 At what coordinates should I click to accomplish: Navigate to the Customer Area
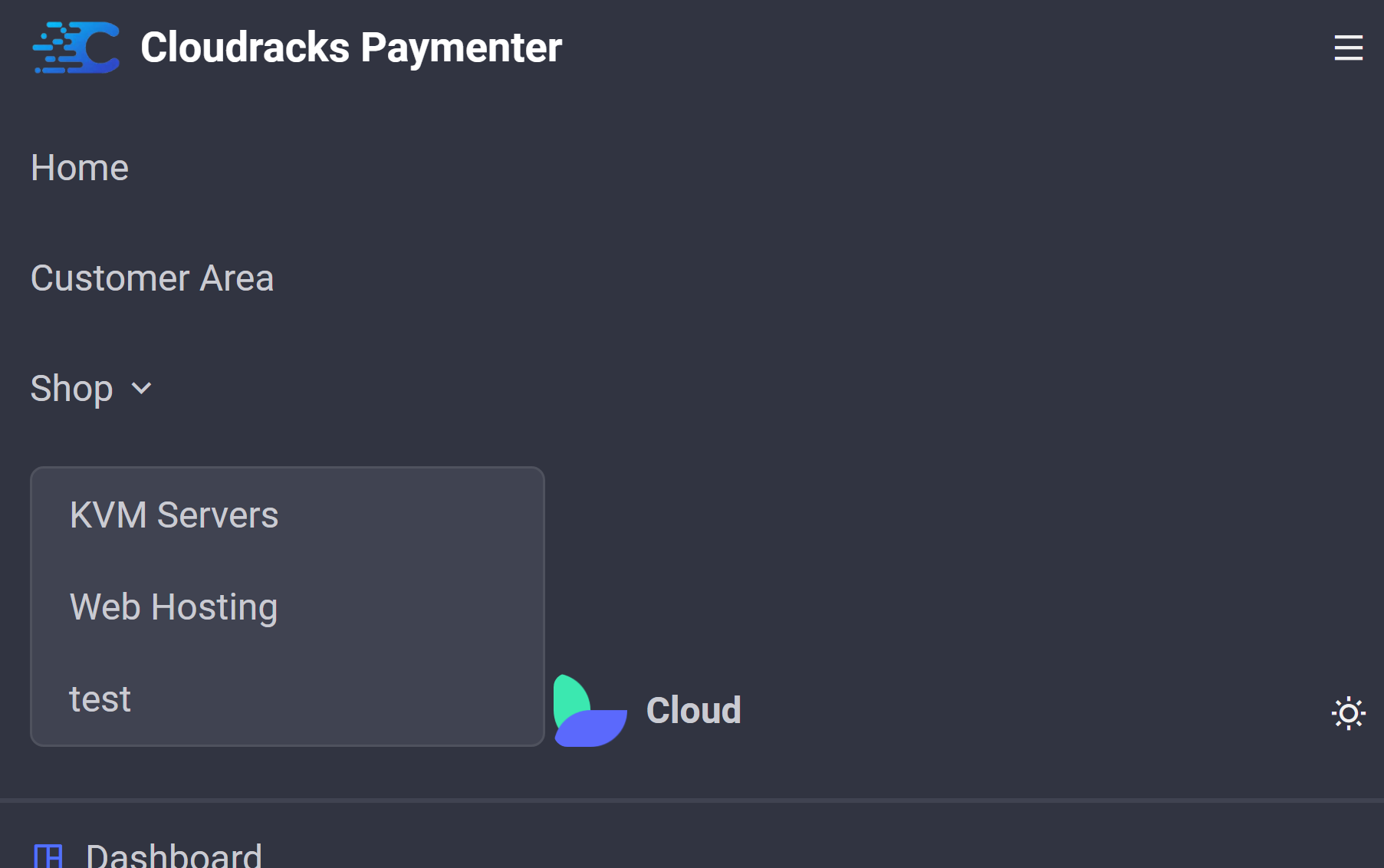152,278
